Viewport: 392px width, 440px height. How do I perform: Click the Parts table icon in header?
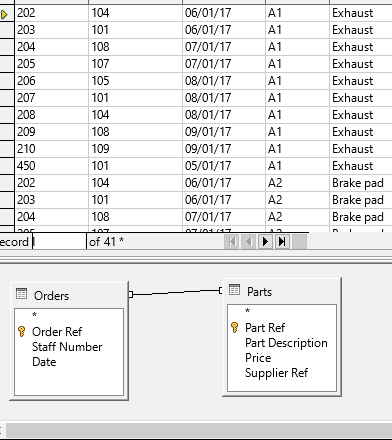234,290
